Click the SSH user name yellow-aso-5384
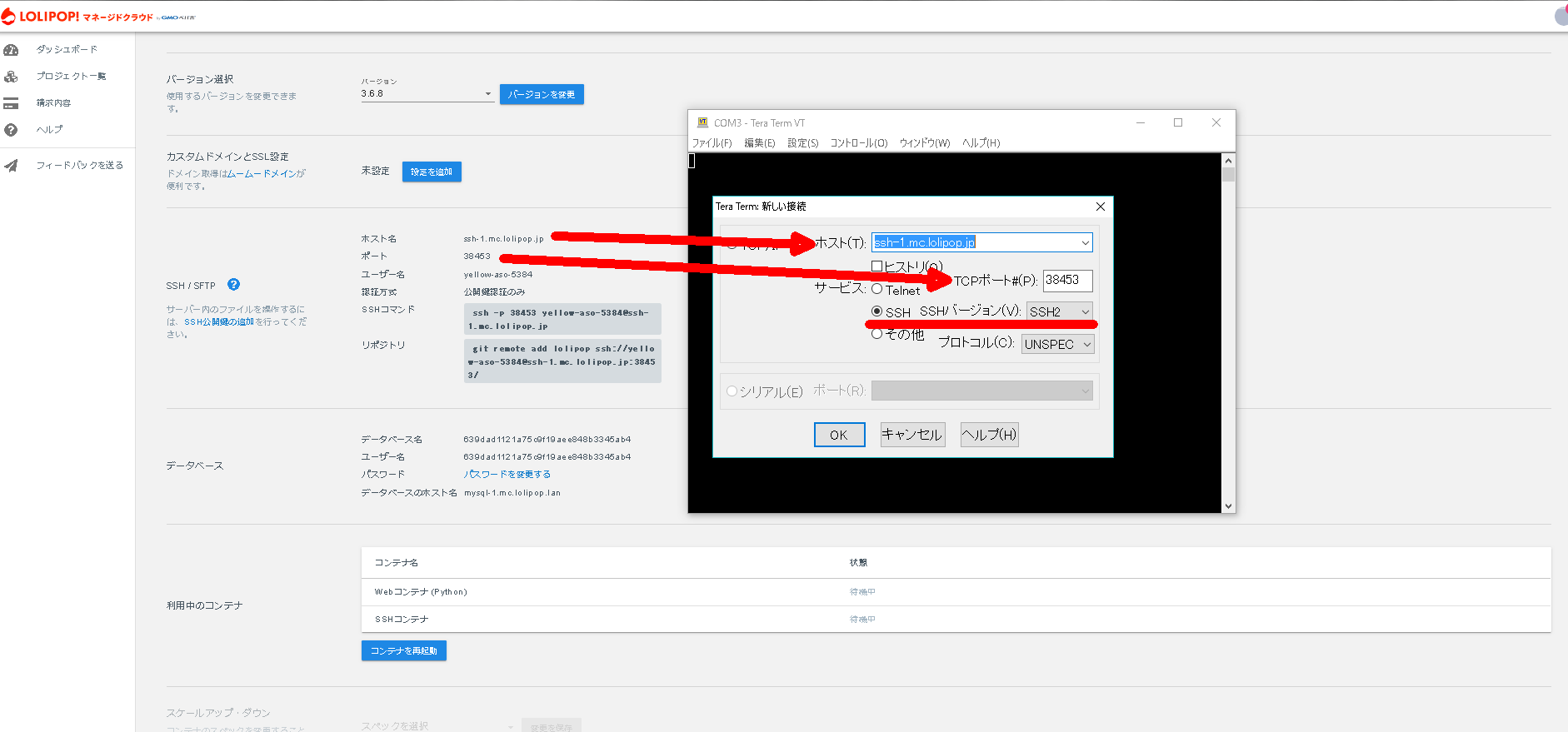Screen dimensions: 1568x732 [x=497, y=274]
